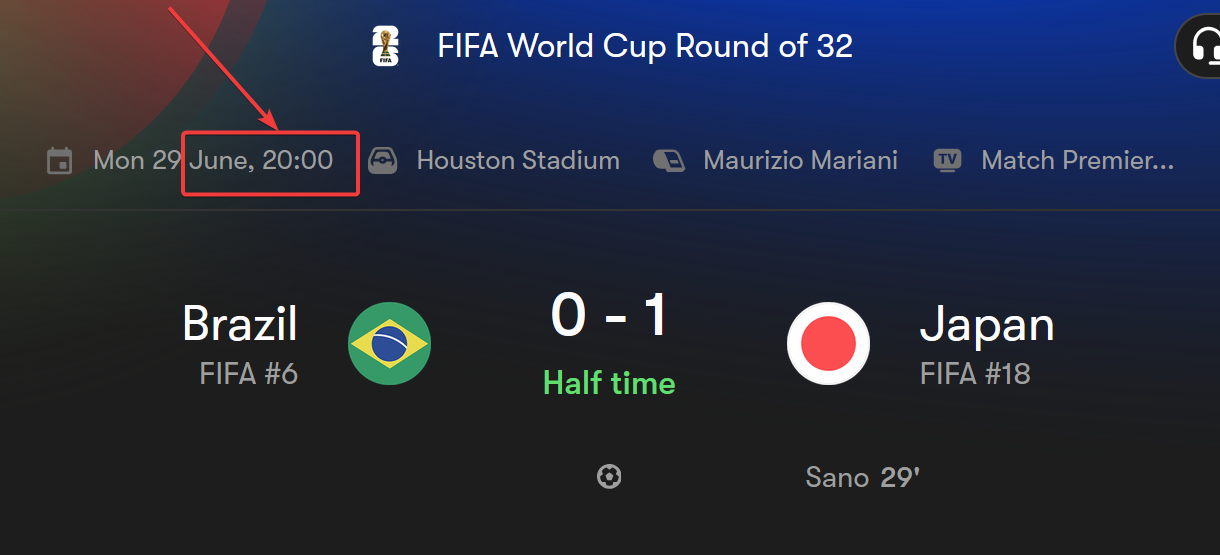Open the FIFA World Cup Round of 32 title
Image resolution: width=1220 pixels, height=555 pixels.
click(x=645, y=46)
